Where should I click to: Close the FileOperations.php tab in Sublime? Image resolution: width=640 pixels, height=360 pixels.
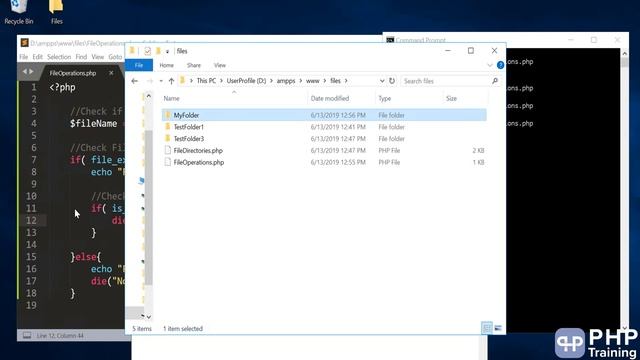(x=111, y=73)
